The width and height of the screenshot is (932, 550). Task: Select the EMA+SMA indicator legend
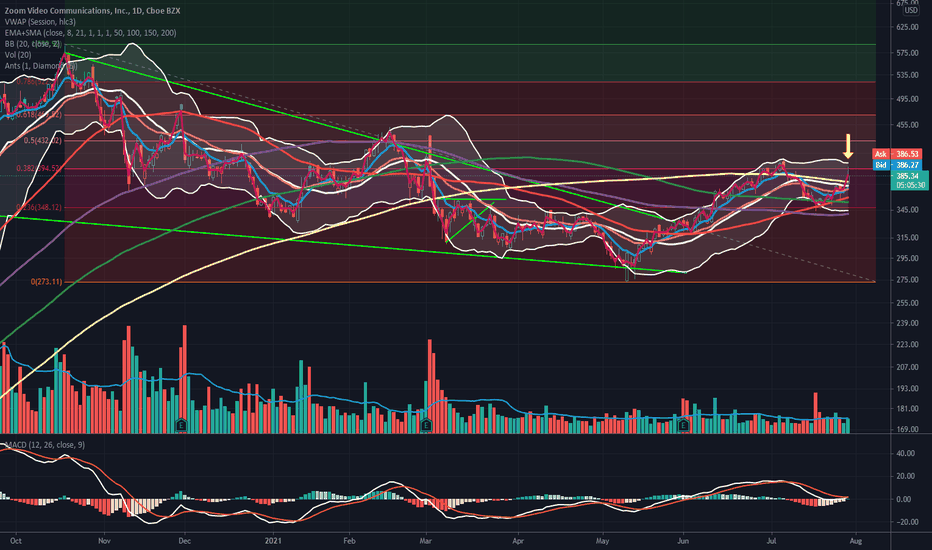[90, 33]
